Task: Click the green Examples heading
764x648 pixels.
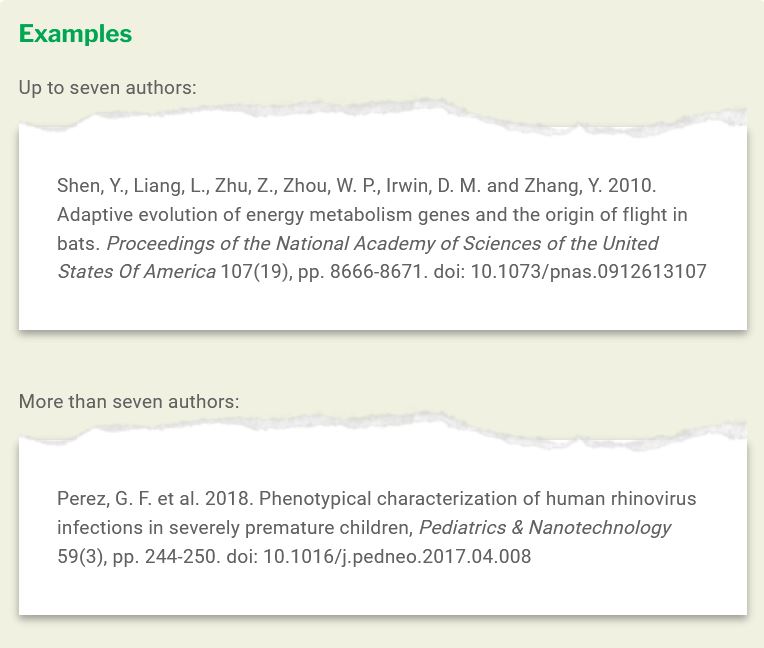Action: click(75, 34)
